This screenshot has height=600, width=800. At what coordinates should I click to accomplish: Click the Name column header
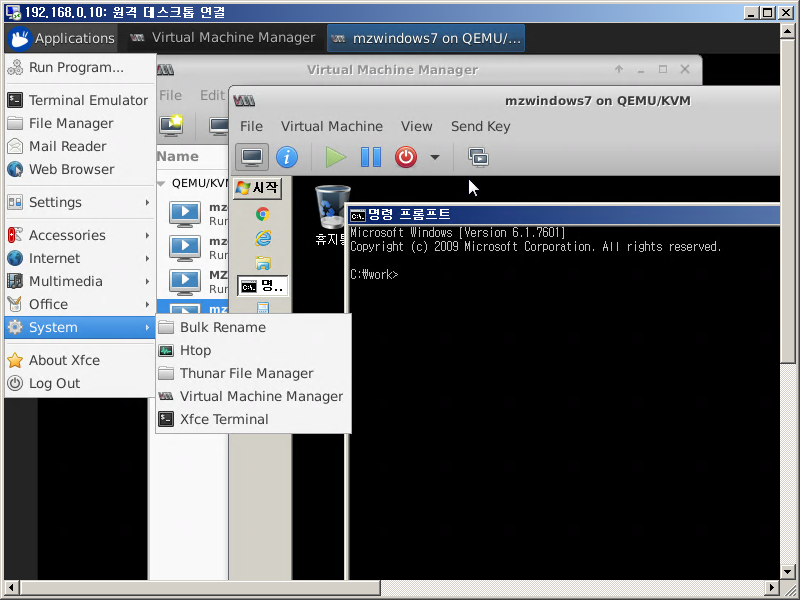178,156
